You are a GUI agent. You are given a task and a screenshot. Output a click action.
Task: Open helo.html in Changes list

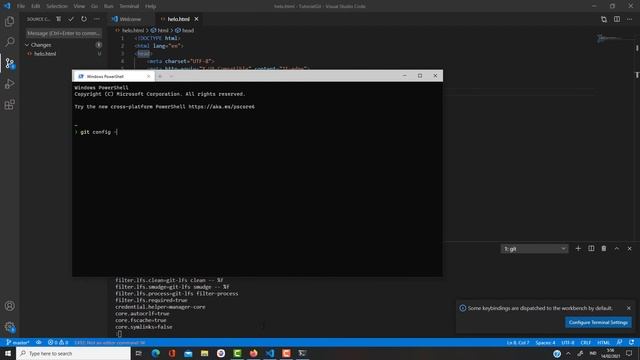[45, 53]
